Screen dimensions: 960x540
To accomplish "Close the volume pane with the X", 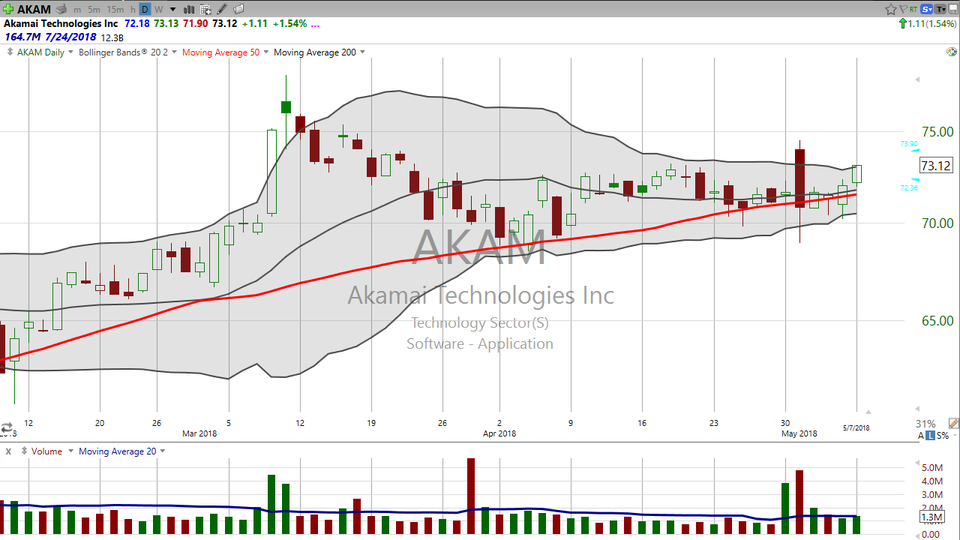I will coord(9,452).
